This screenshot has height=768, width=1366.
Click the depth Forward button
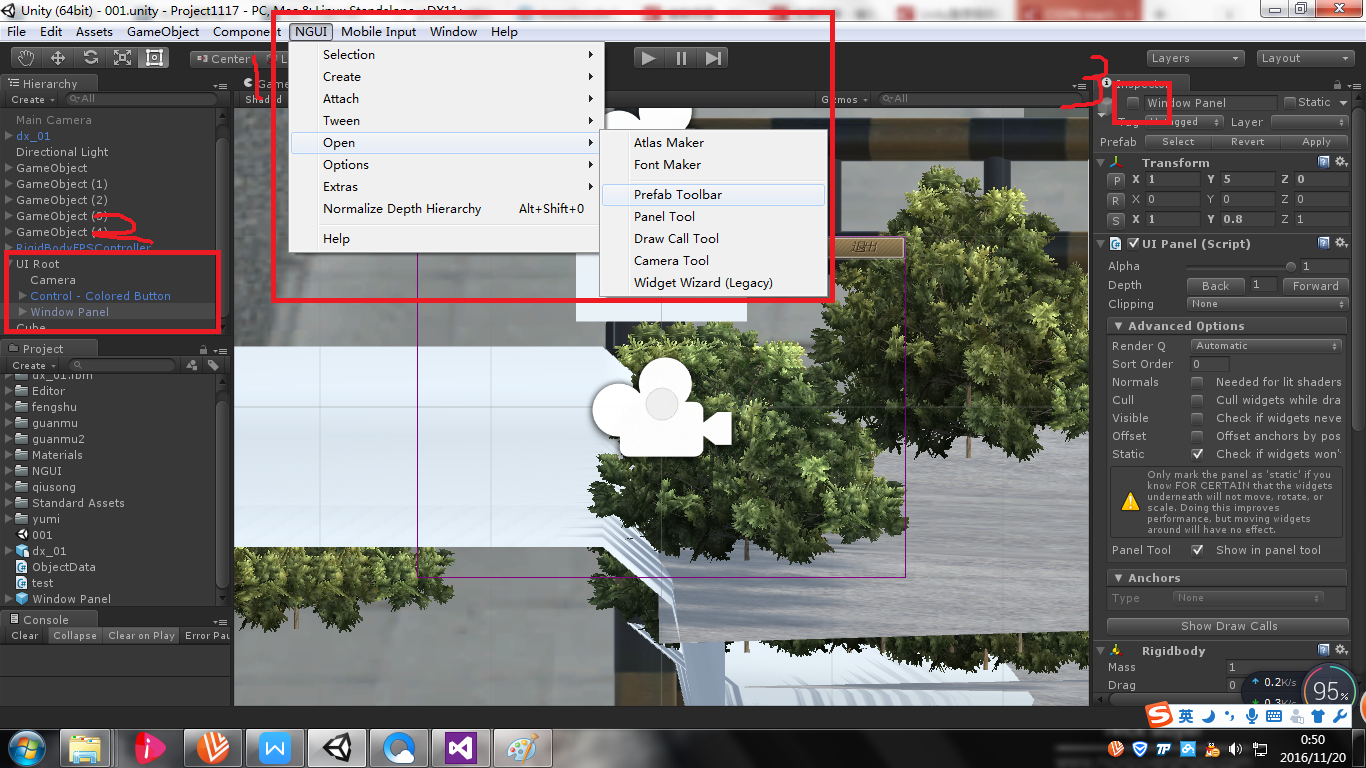[x=1315, y=285]
